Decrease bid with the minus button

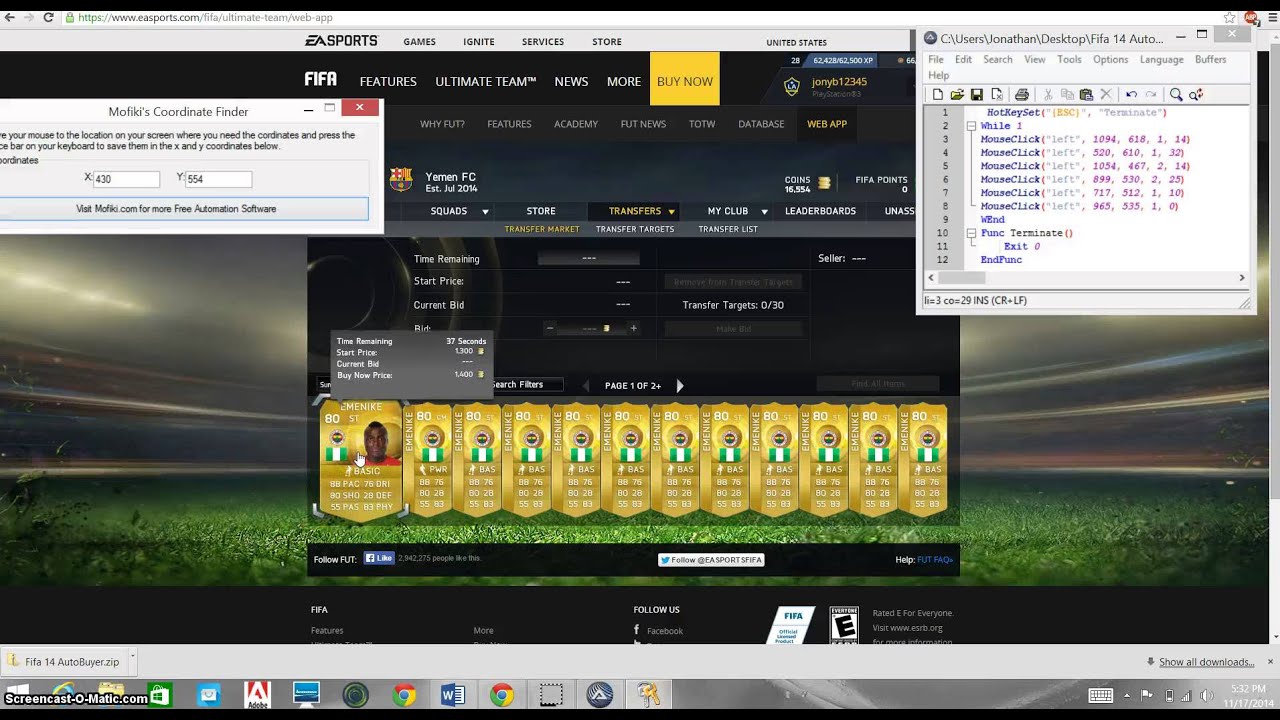(549, 328)
